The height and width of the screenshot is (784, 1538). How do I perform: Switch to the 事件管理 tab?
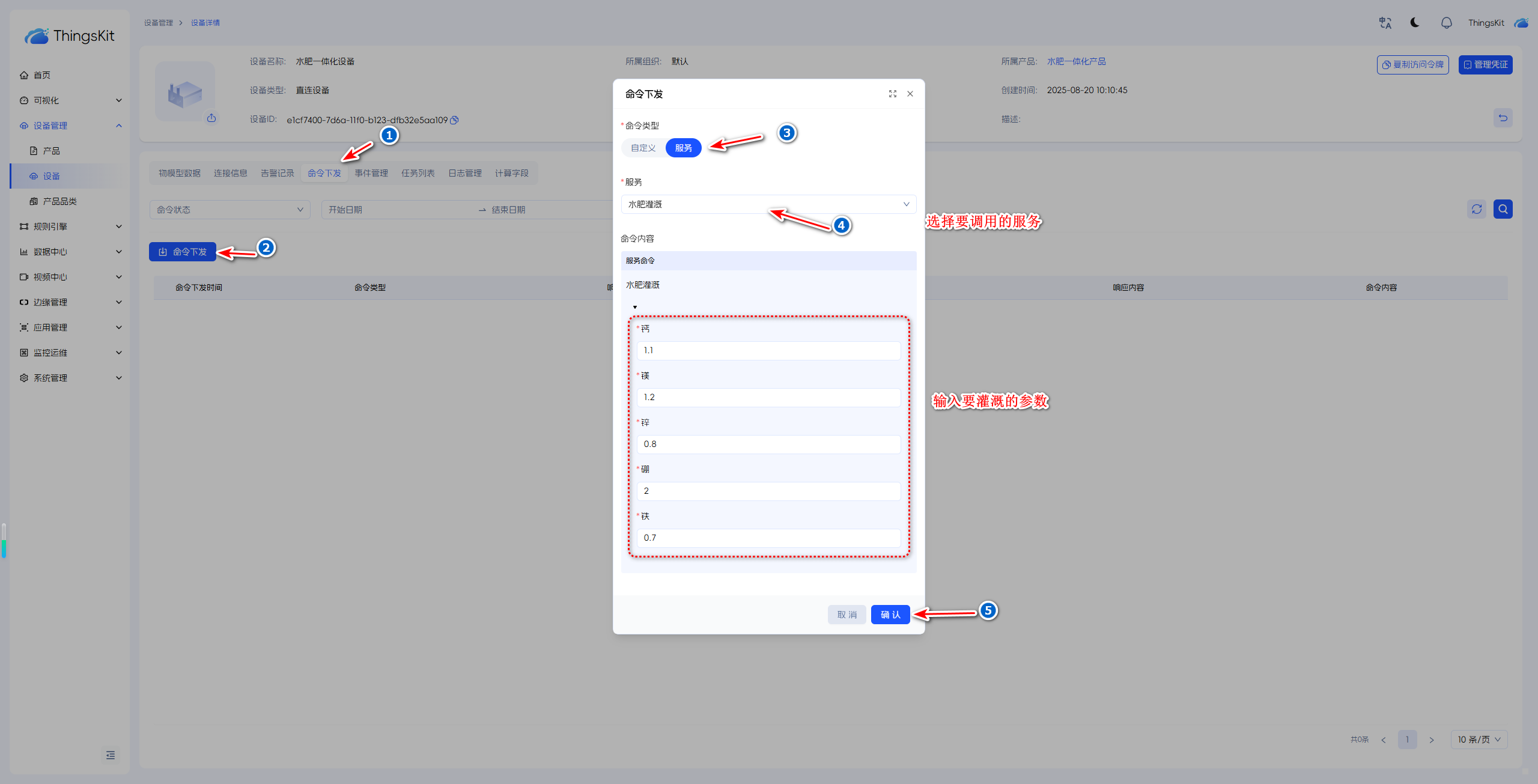click(371, 173)
